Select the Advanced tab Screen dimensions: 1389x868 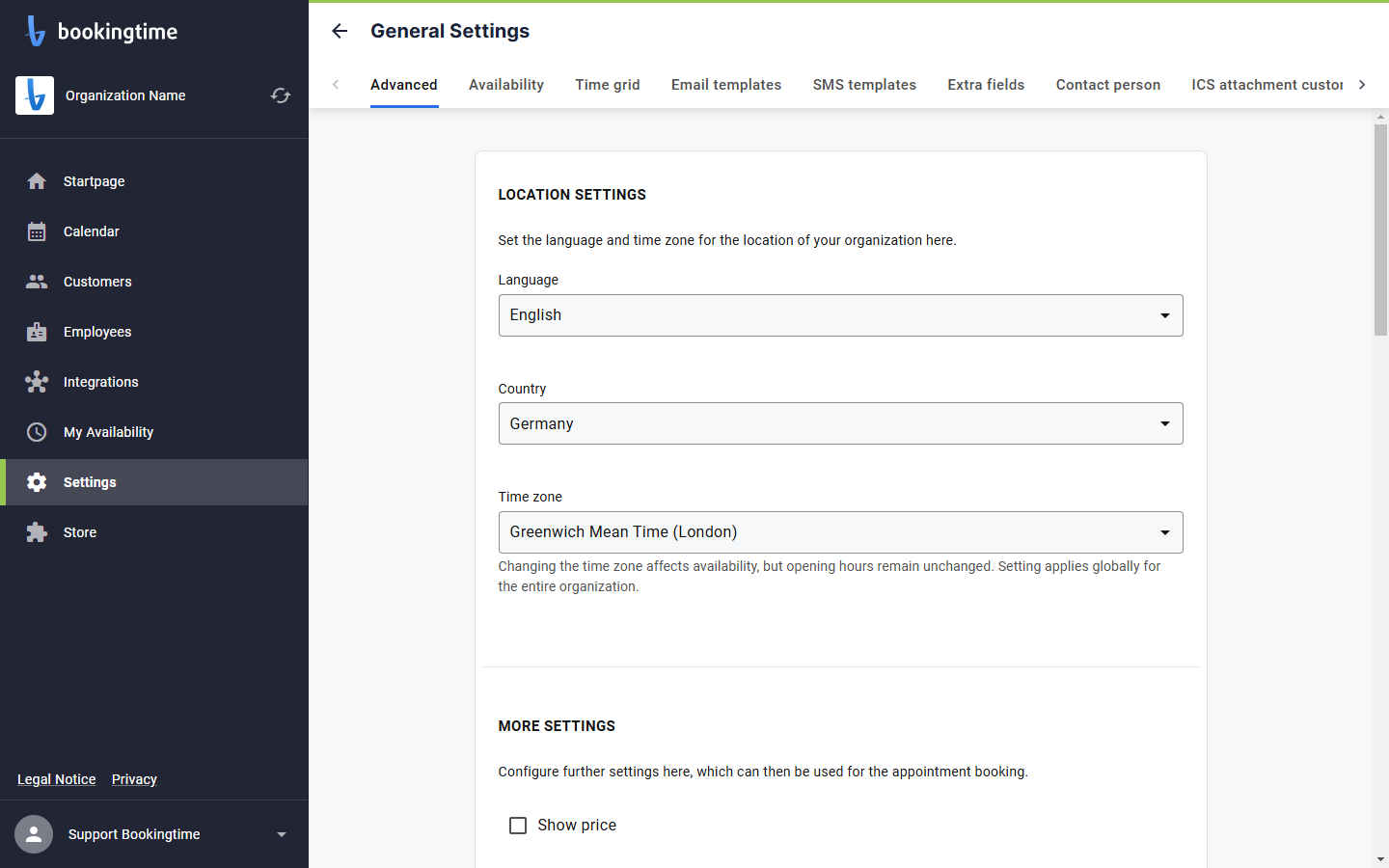point(404,85)
